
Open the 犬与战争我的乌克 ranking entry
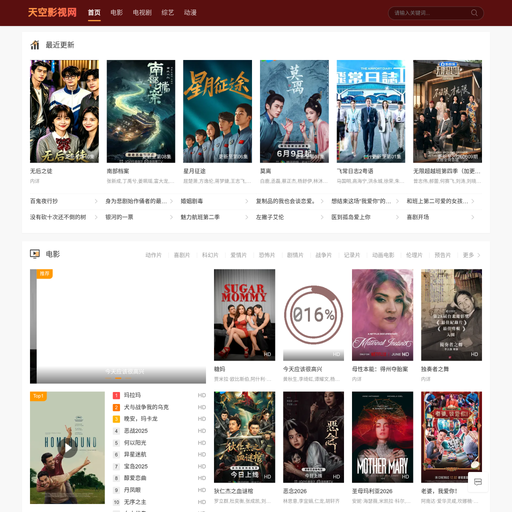[146, 407]
